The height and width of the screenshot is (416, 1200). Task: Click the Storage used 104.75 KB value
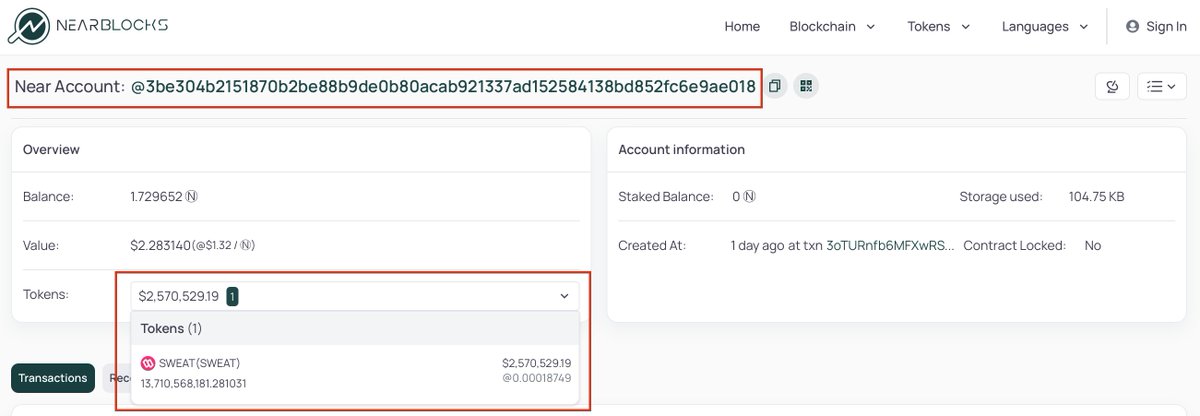click(x=1096, y=197)
